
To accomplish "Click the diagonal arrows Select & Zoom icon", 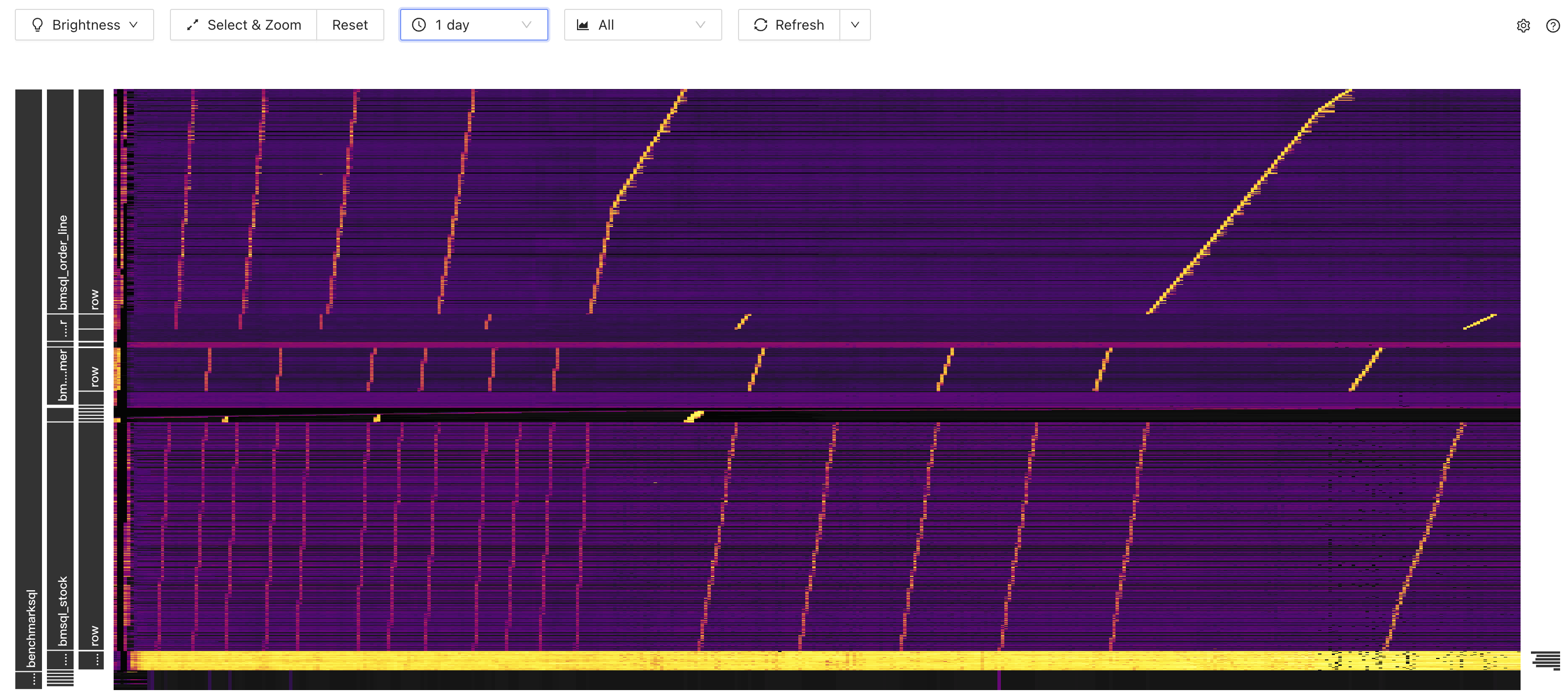I will pos(192,25).
